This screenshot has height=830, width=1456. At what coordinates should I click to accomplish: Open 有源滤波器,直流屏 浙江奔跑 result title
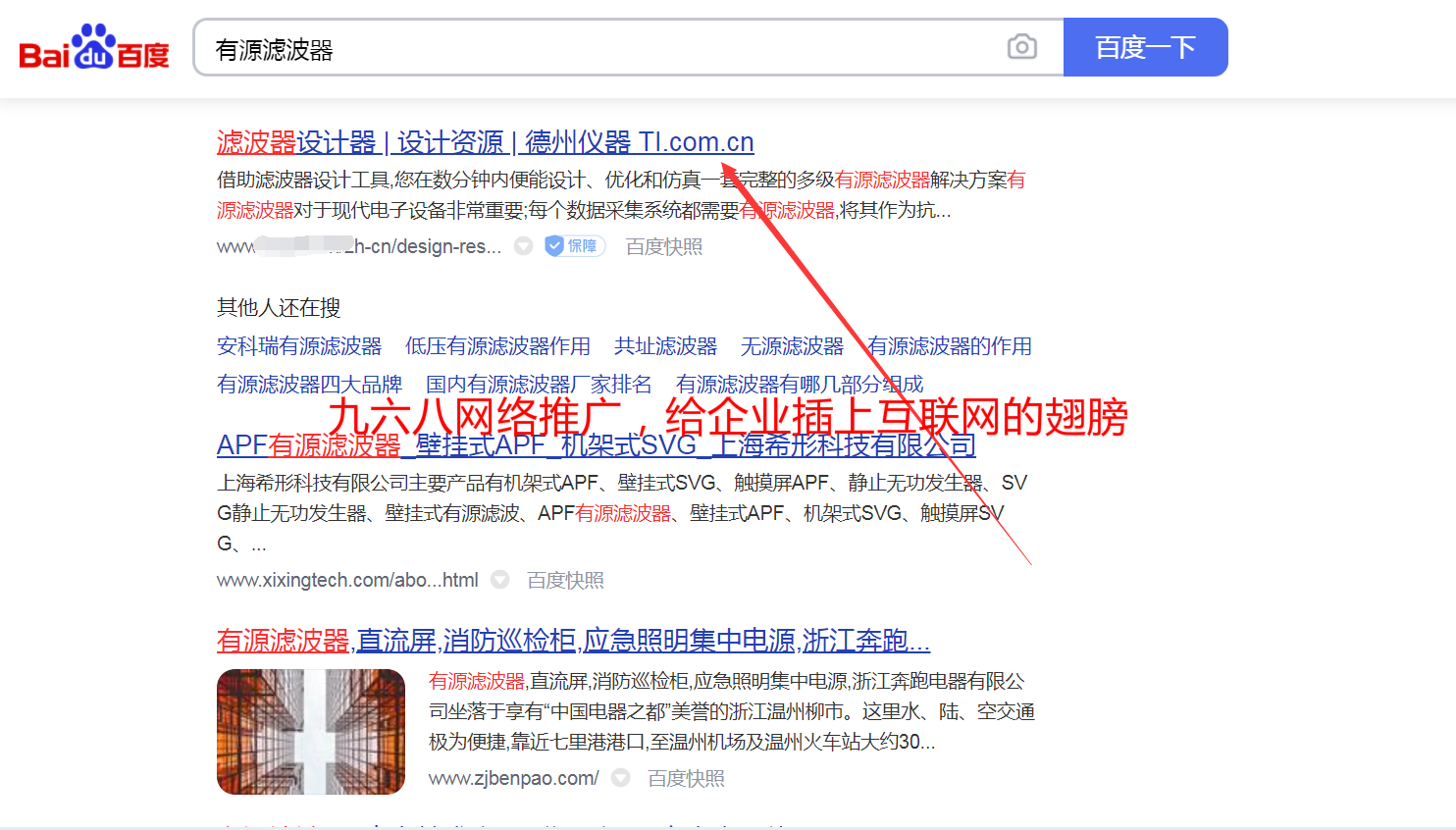click(x=573, y=641)
